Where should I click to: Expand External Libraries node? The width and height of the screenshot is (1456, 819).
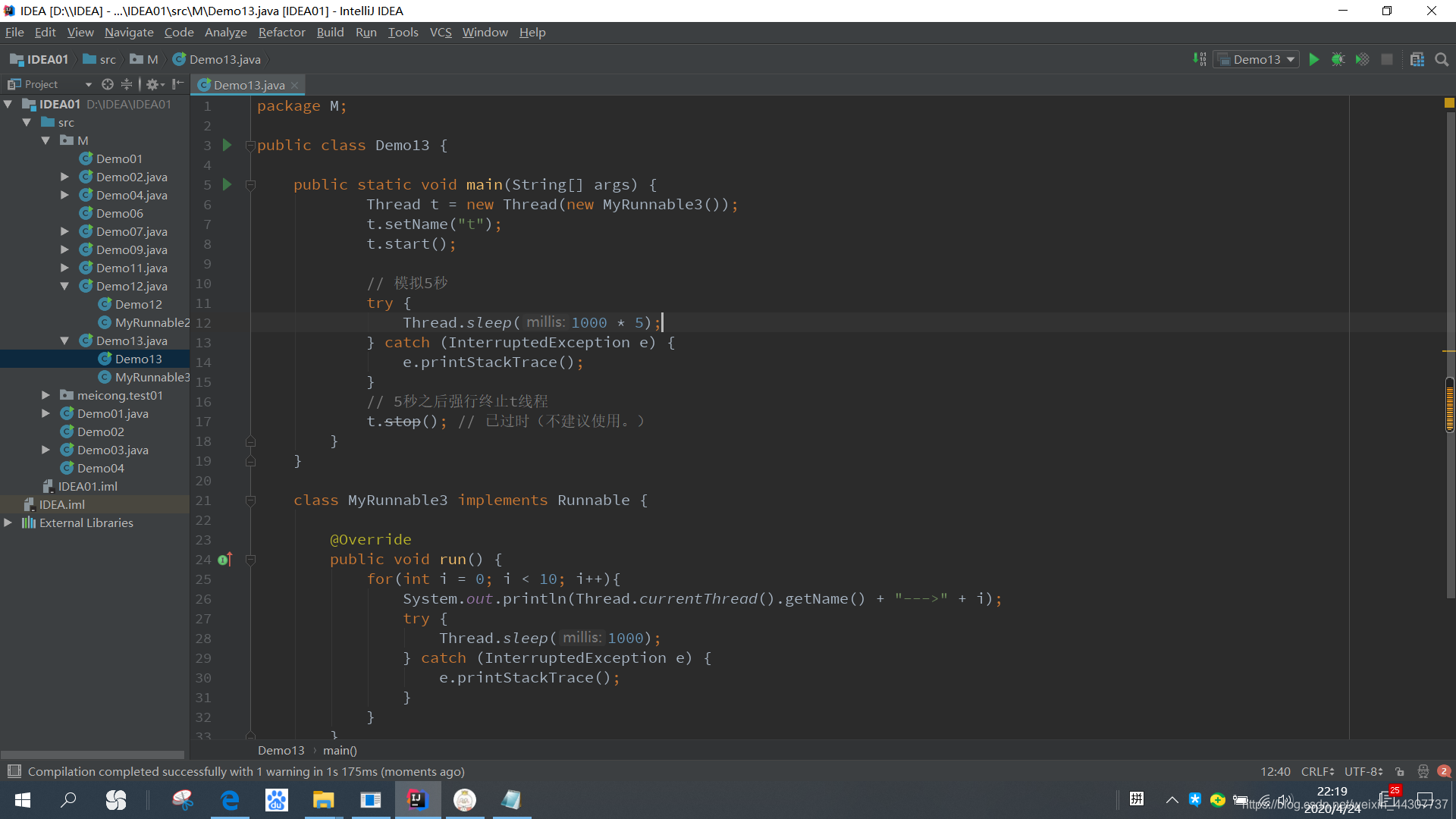[8, 522]
